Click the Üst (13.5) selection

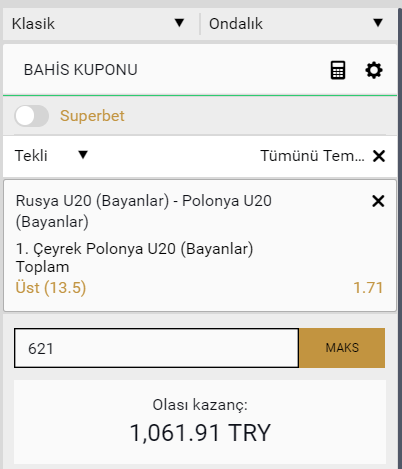51,287
